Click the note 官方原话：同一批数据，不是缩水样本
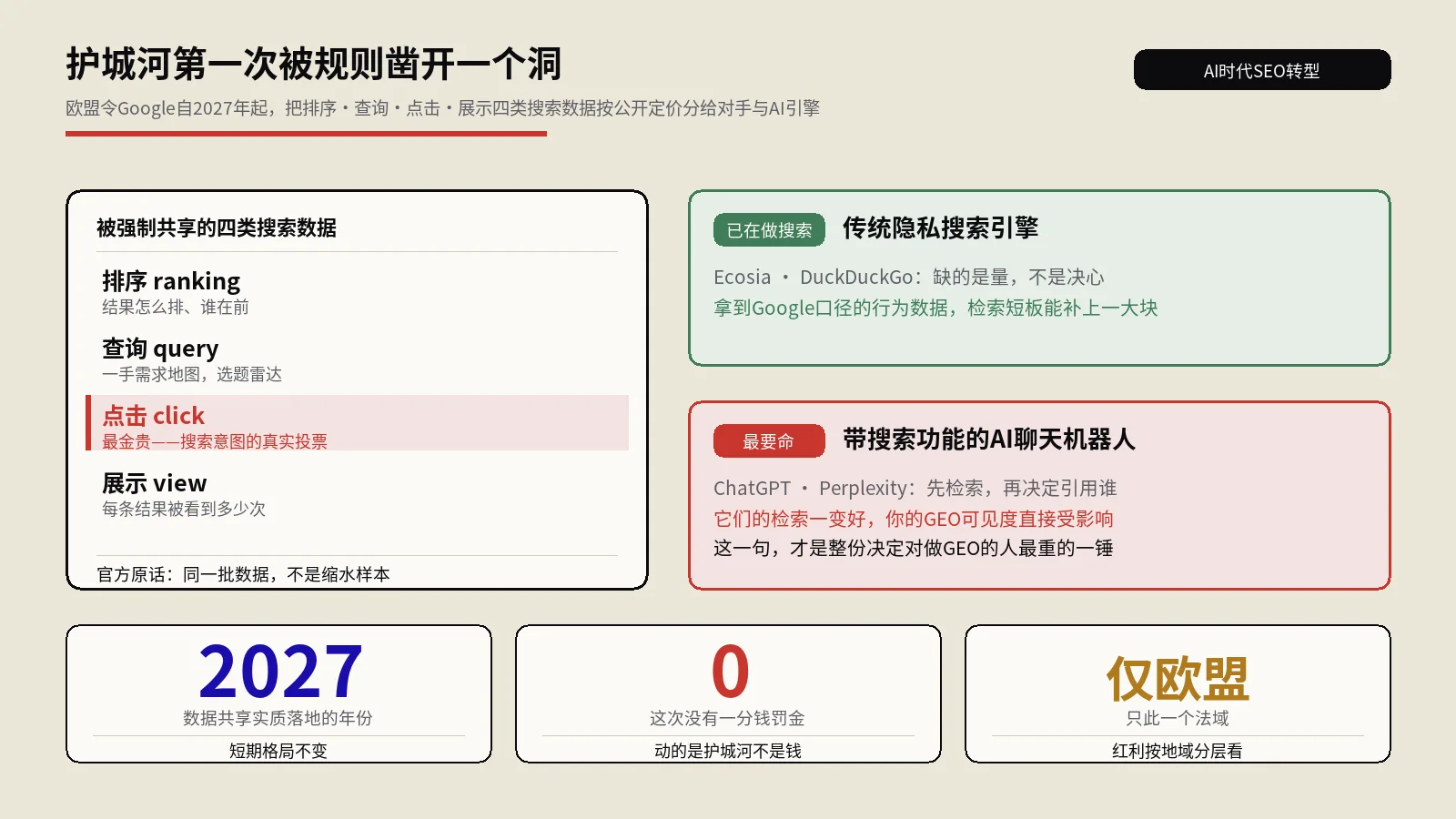Image resolution: width=1456 pixels, height=819 pixels. (x=244, y=575)
